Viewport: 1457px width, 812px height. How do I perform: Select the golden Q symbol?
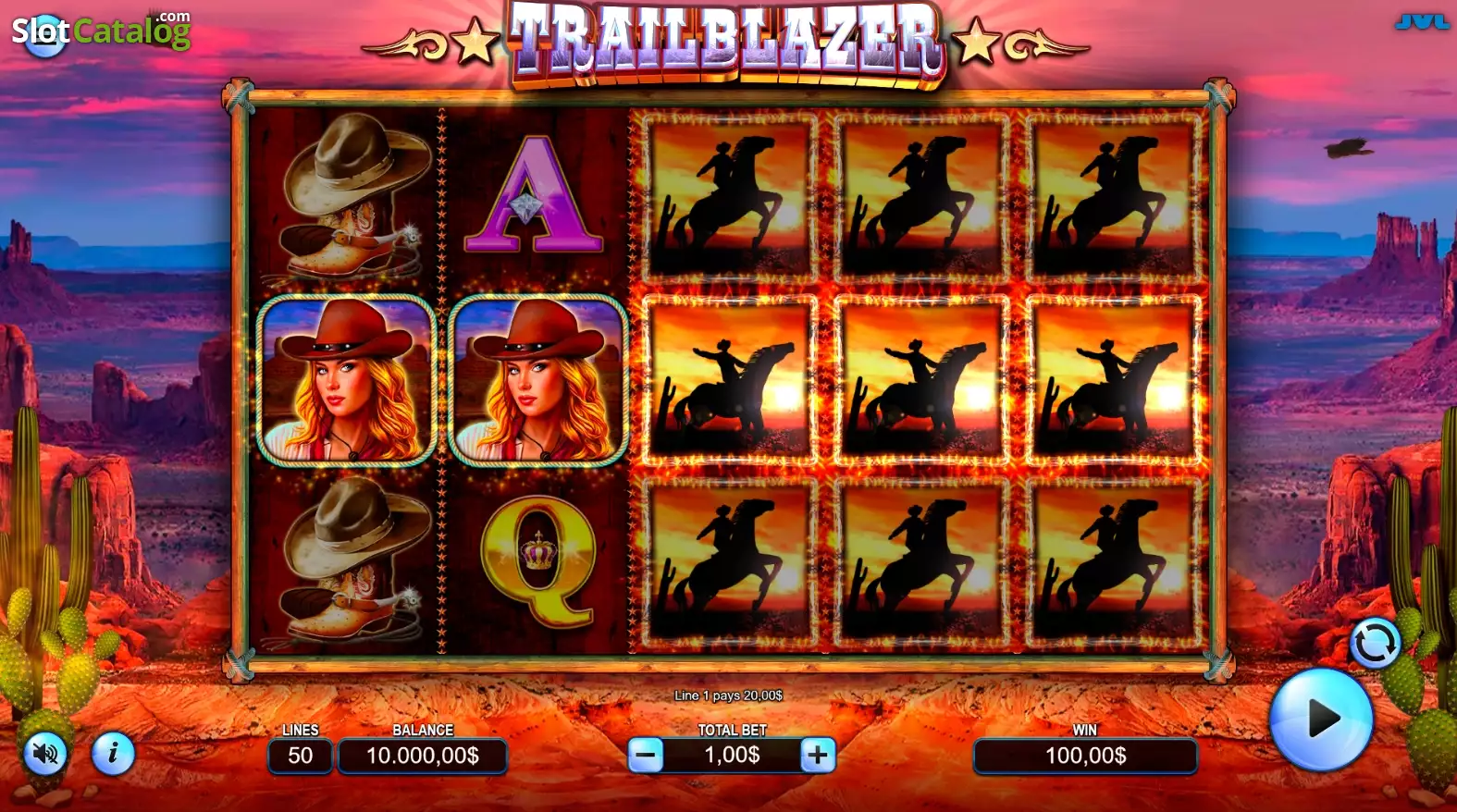[x=537, y=561]
